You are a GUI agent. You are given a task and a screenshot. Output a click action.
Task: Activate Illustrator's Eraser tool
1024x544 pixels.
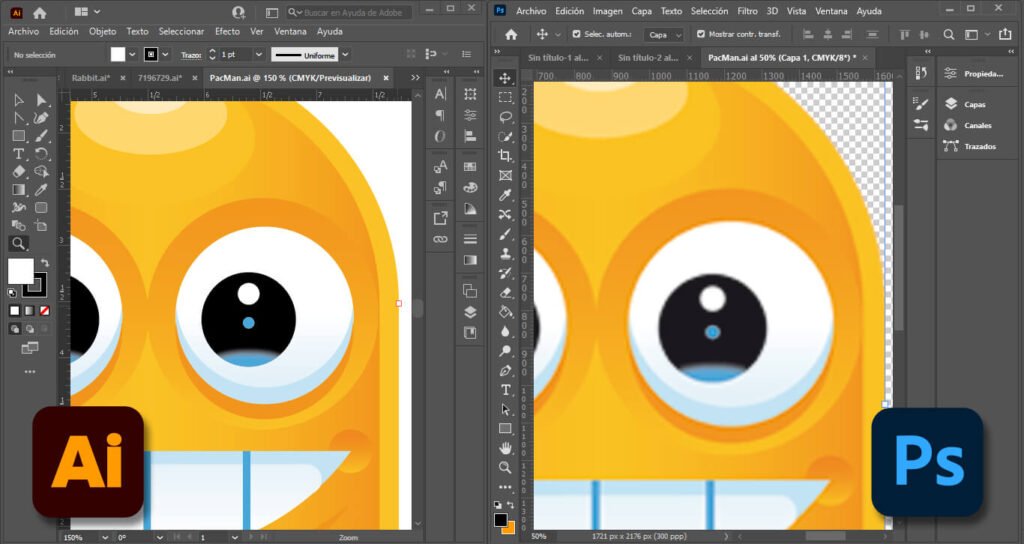tap(18, 172)
